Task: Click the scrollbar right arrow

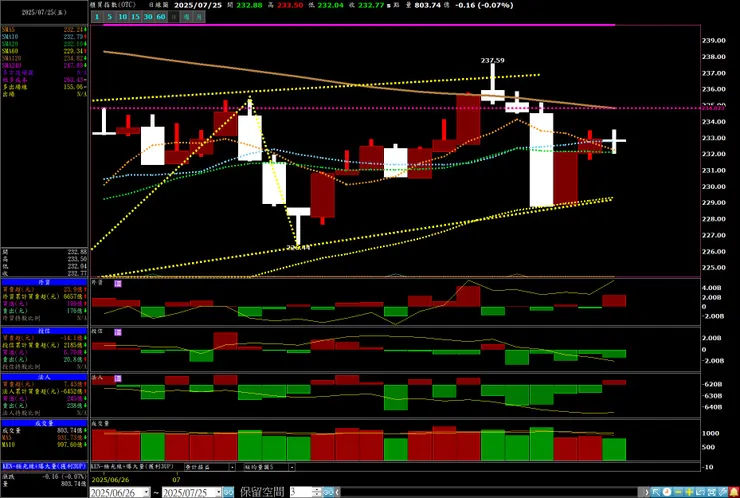Action: point(647,492)
